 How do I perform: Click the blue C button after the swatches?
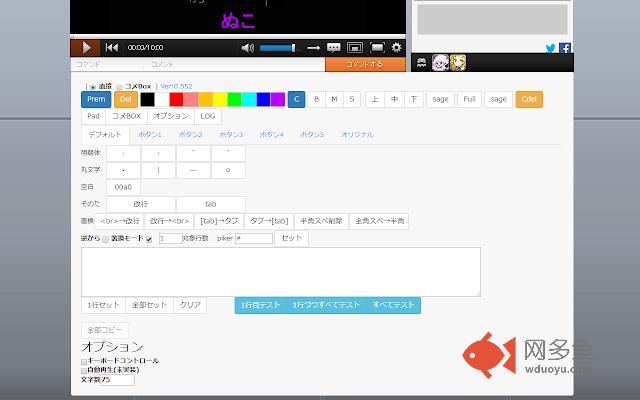pyautogui.click(x=296, y=99)
